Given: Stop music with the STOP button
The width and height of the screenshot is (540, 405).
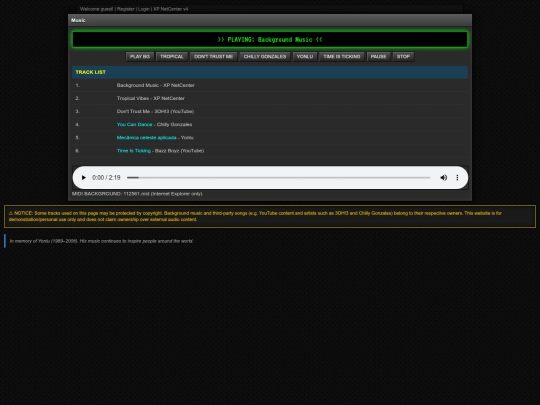Looking at the screenshot, I should click(403, 56).
